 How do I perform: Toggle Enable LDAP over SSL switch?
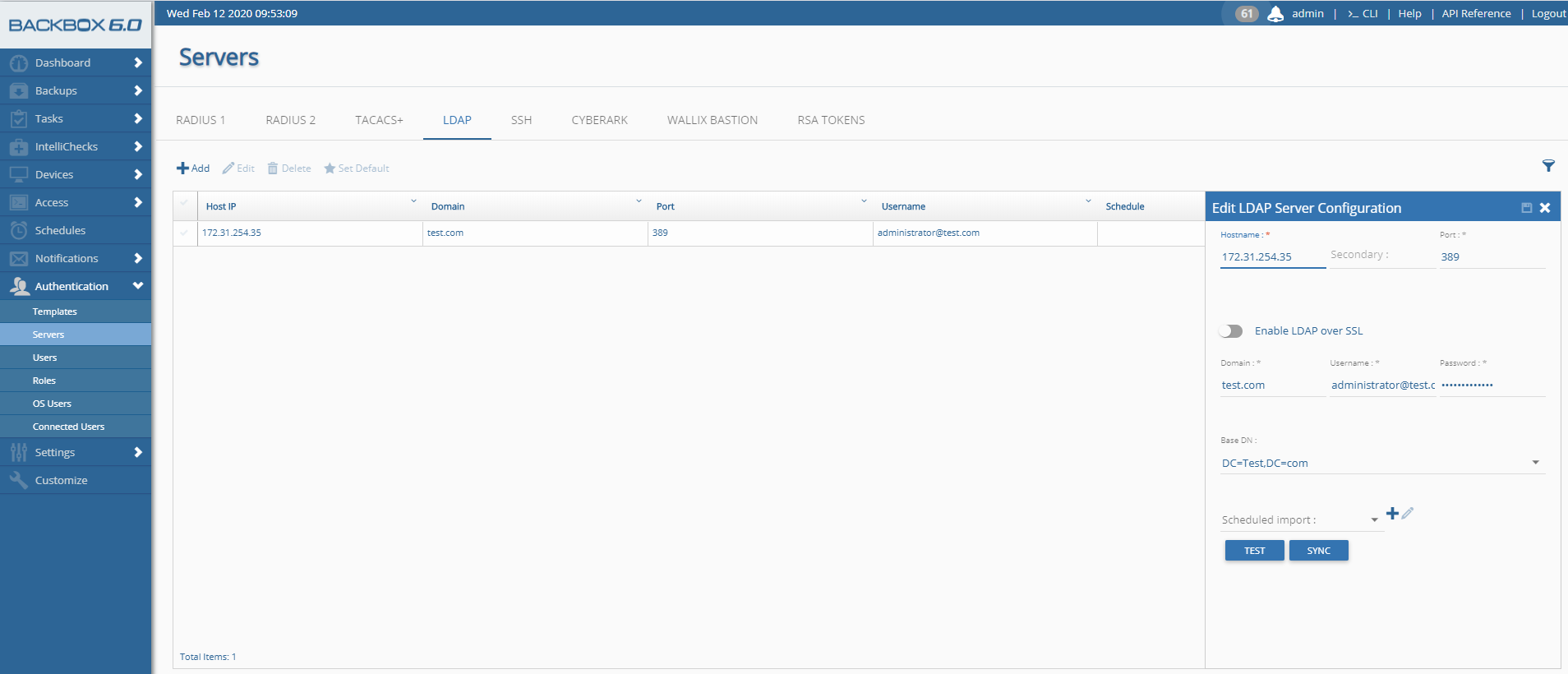coord(1230,331)
